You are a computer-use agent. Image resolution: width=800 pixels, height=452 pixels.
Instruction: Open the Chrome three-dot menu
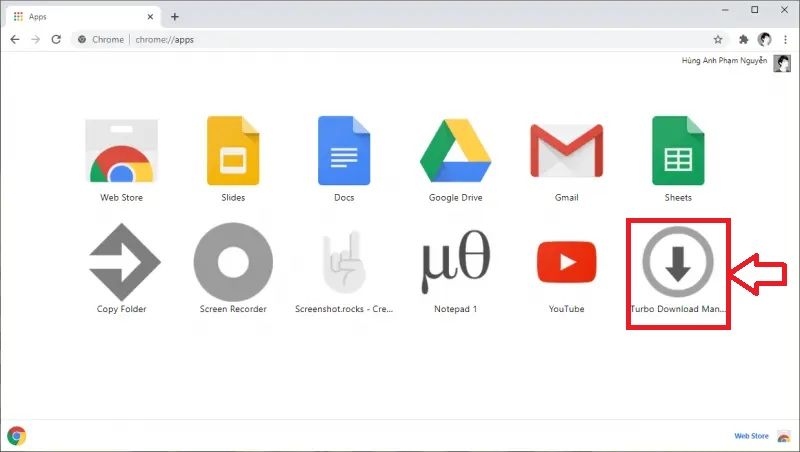point(786,39)
